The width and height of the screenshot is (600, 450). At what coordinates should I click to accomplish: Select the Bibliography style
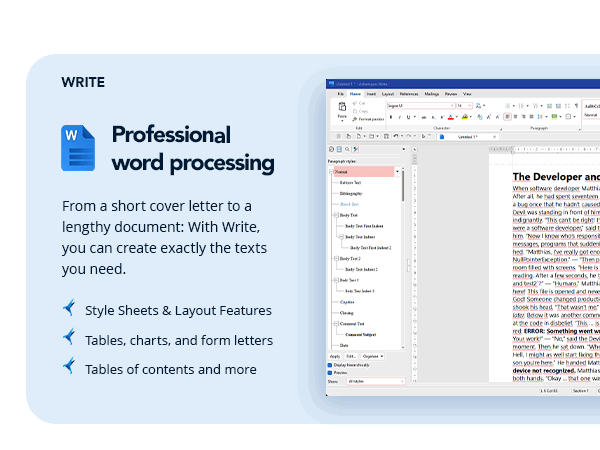tap(351, 194)
